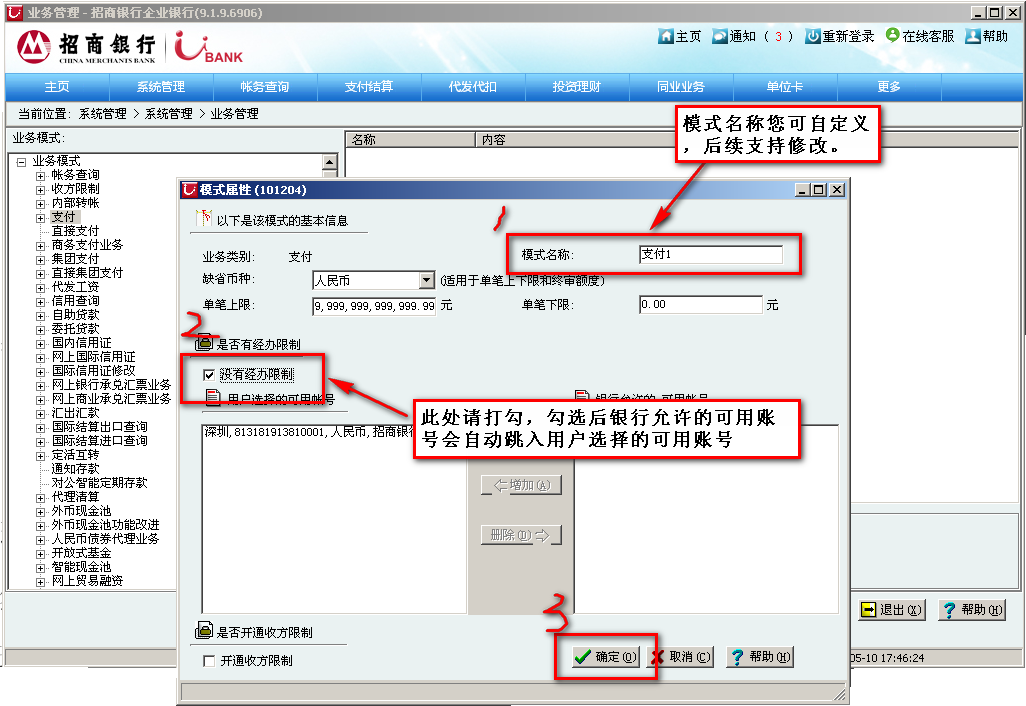Open the 通知 notifications icon
The height and width of the screenshot is (706, 1026).
(x=720, y=36)
